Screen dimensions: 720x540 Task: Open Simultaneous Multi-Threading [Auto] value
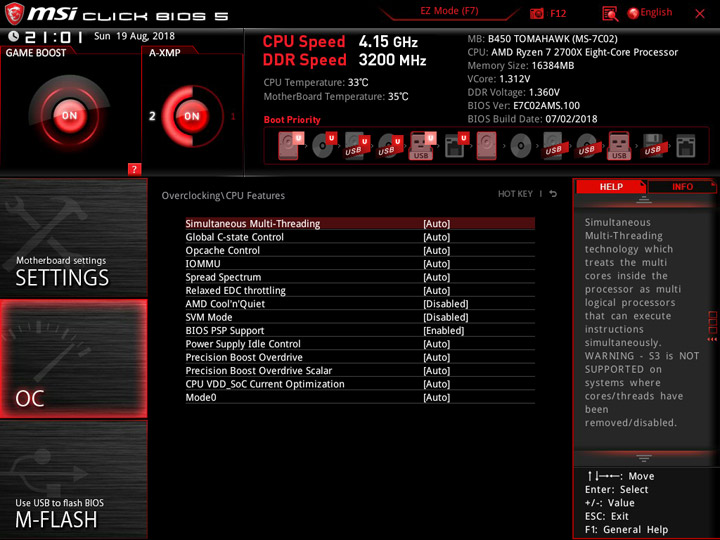click(436, 224)
